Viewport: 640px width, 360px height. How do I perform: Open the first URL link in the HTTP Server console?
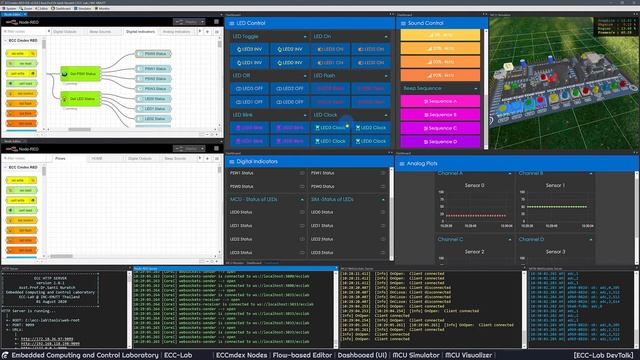[47, 339]
